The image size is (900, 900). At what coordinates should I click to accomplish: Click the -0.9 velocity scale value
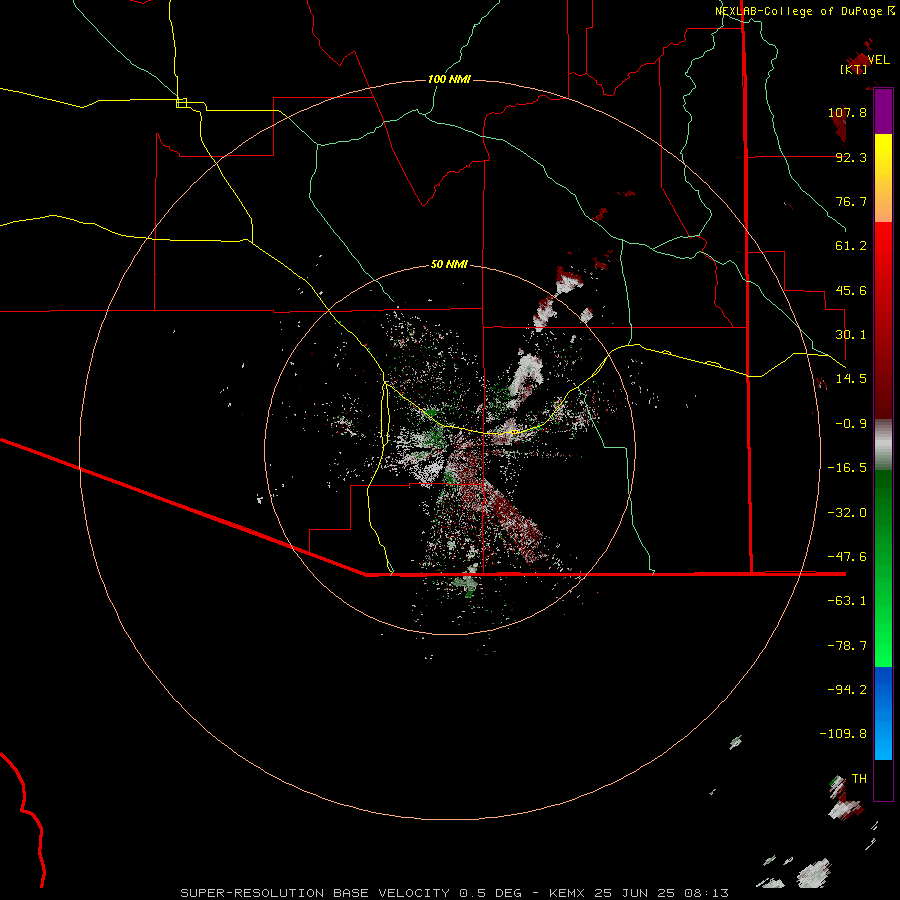(851, 424)
